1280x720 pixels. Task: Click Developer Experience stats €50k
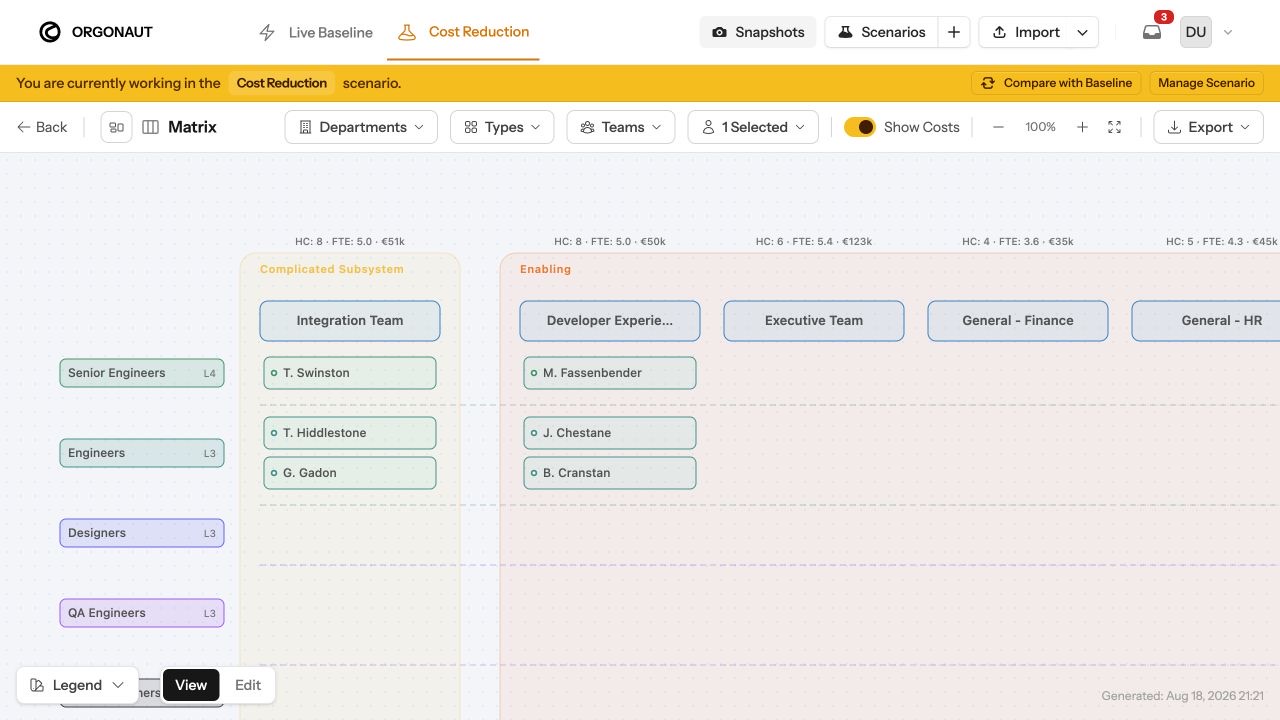point(610,242)
